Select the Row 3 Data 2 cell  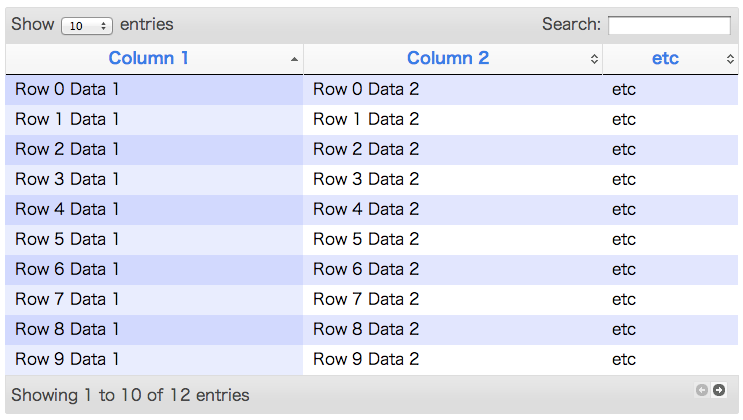pos(366,180)
